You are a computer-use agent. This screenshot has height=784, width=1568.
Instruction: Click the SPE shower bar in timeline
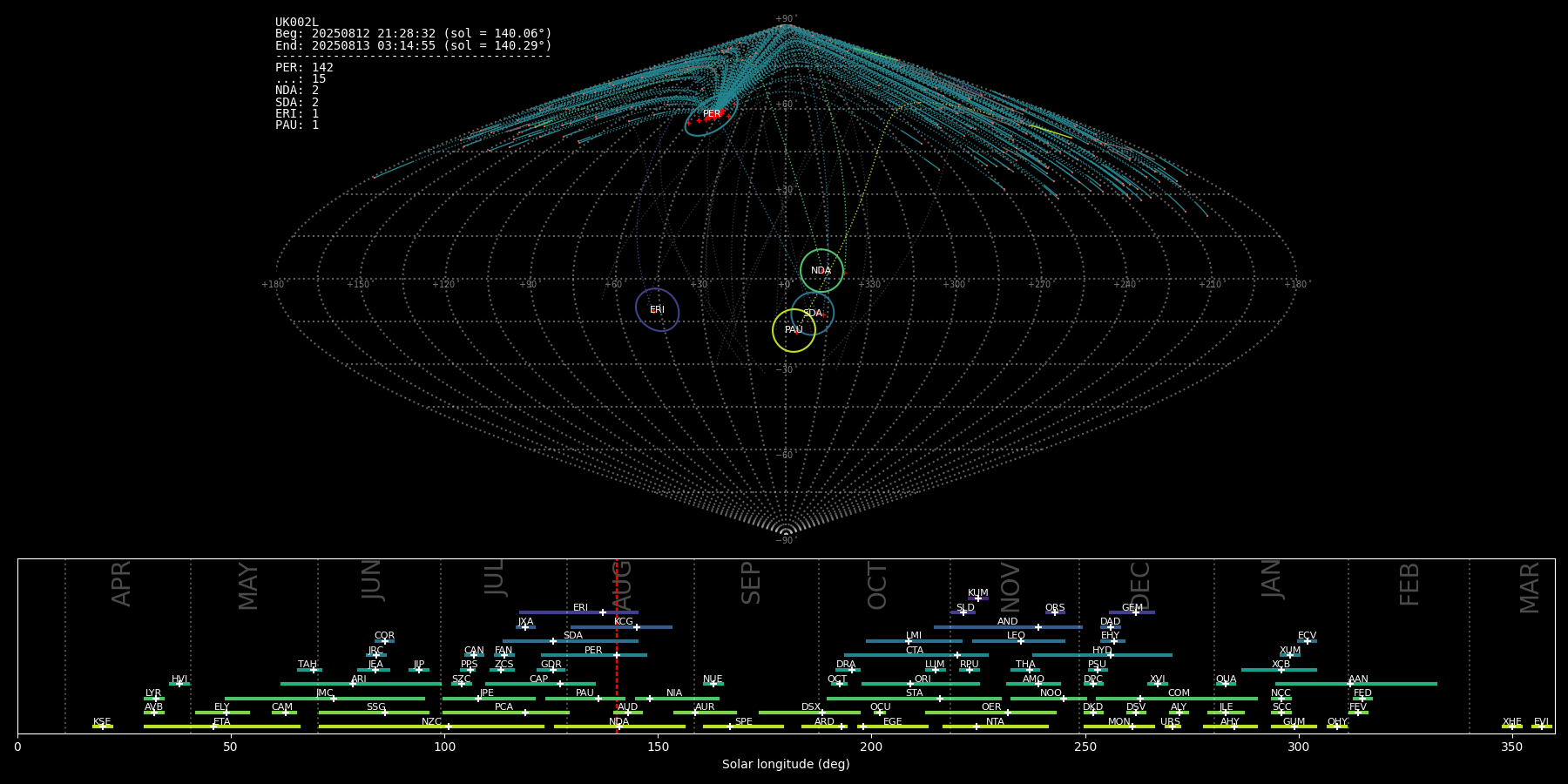pyautogui.click(x=743, y=727)
